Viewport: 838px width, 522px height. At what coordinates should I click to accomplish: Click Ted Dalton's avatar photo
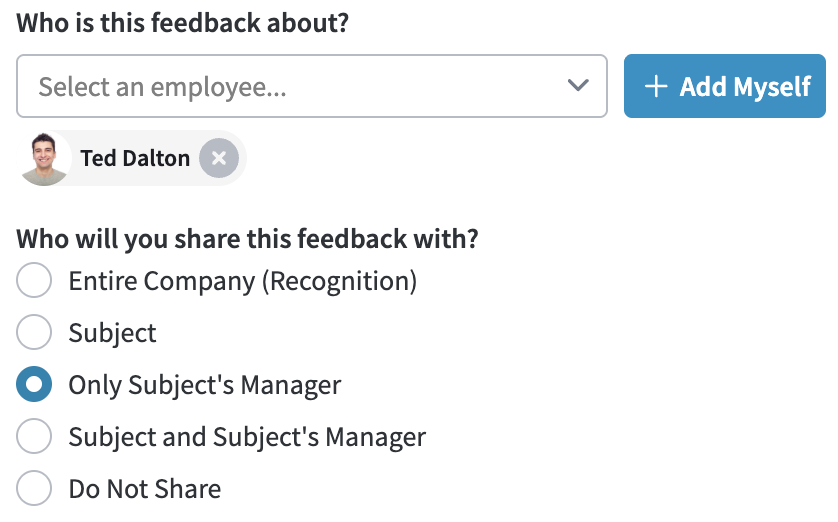click(x=44, y=159)
